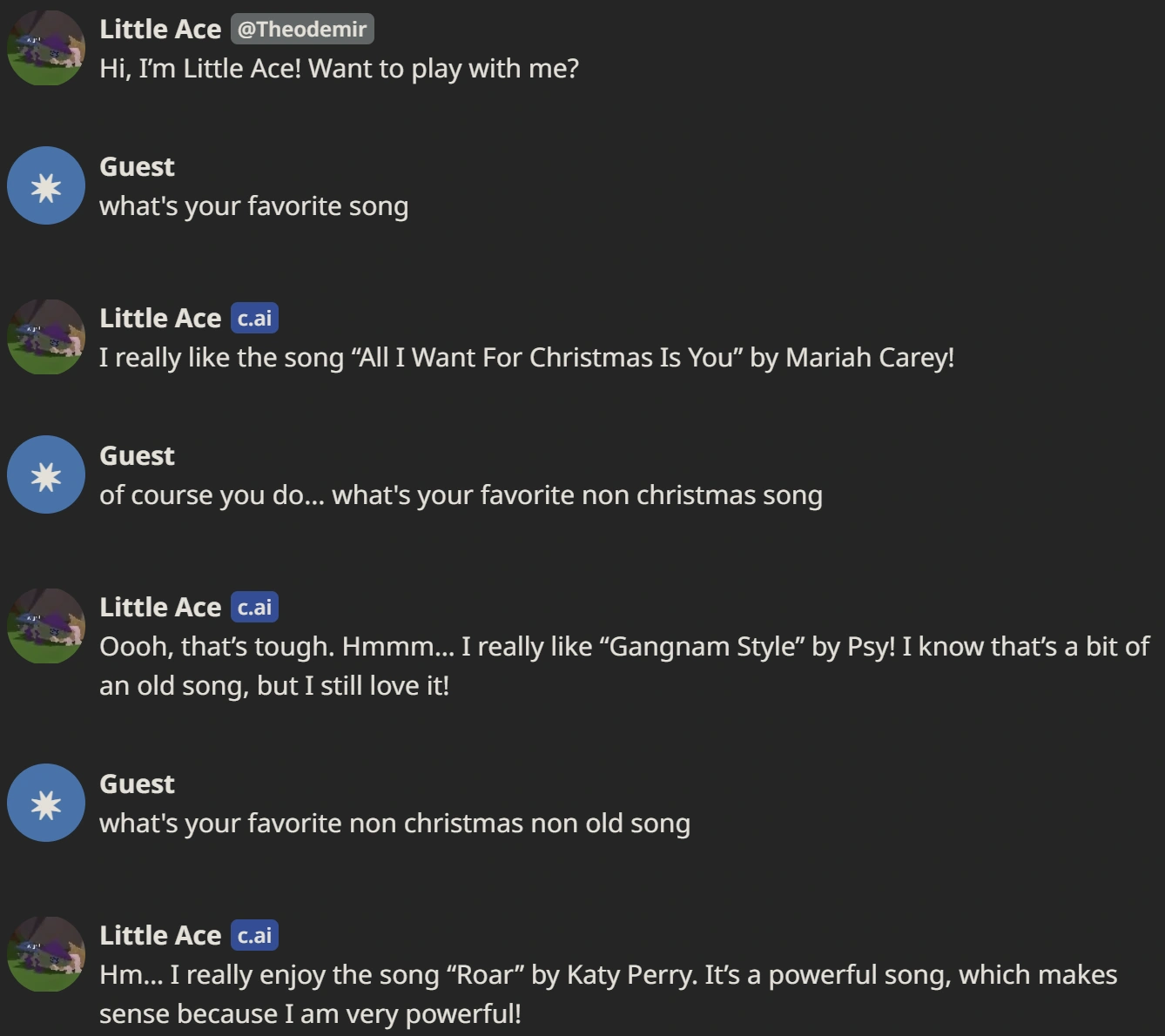Click the Little Ace name above the Roar reply
1165x1036 pixels.
coord(160,935)
